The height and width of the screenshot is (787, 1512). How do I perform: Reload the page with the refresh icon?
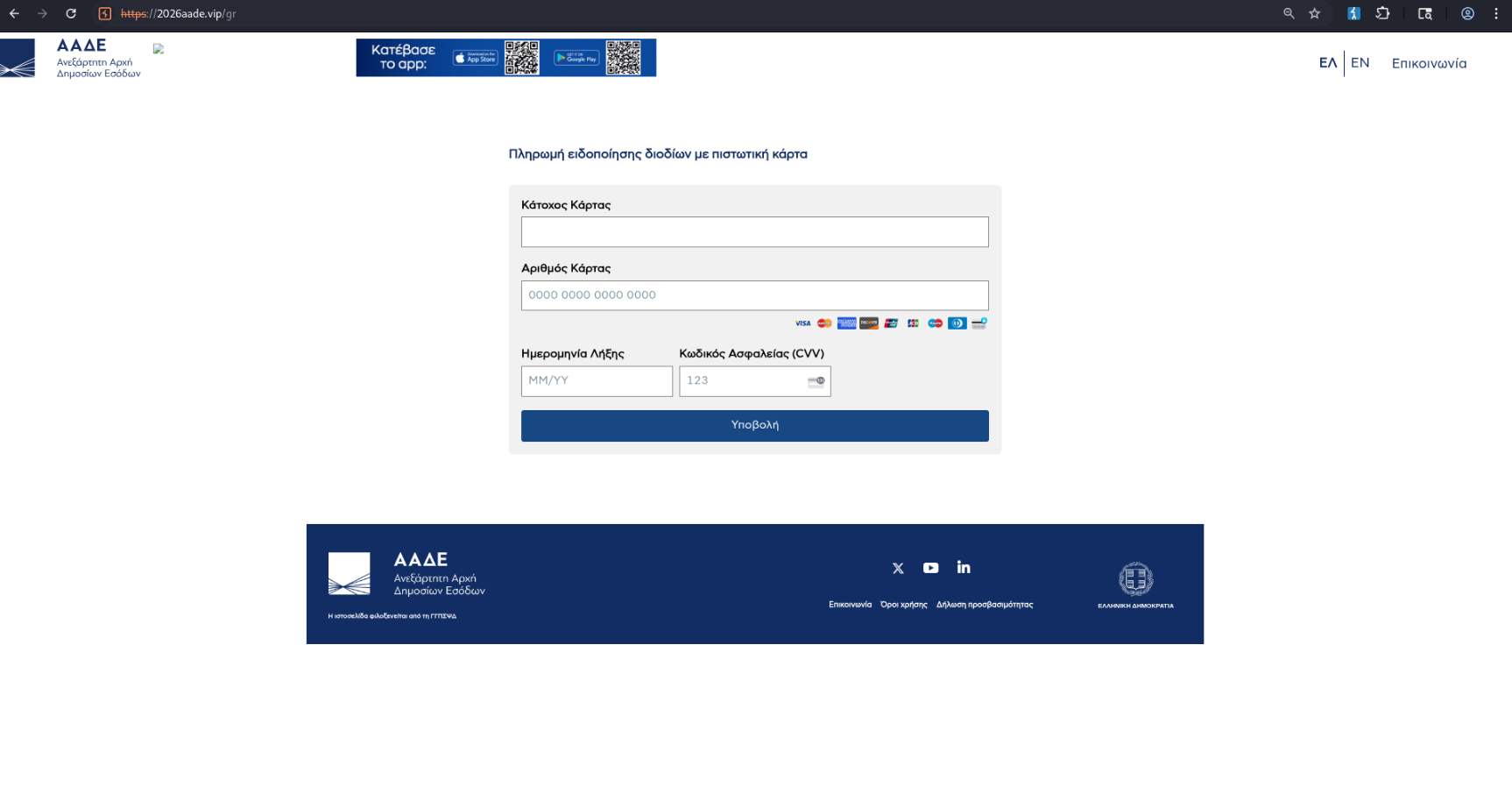click(71, 13)
